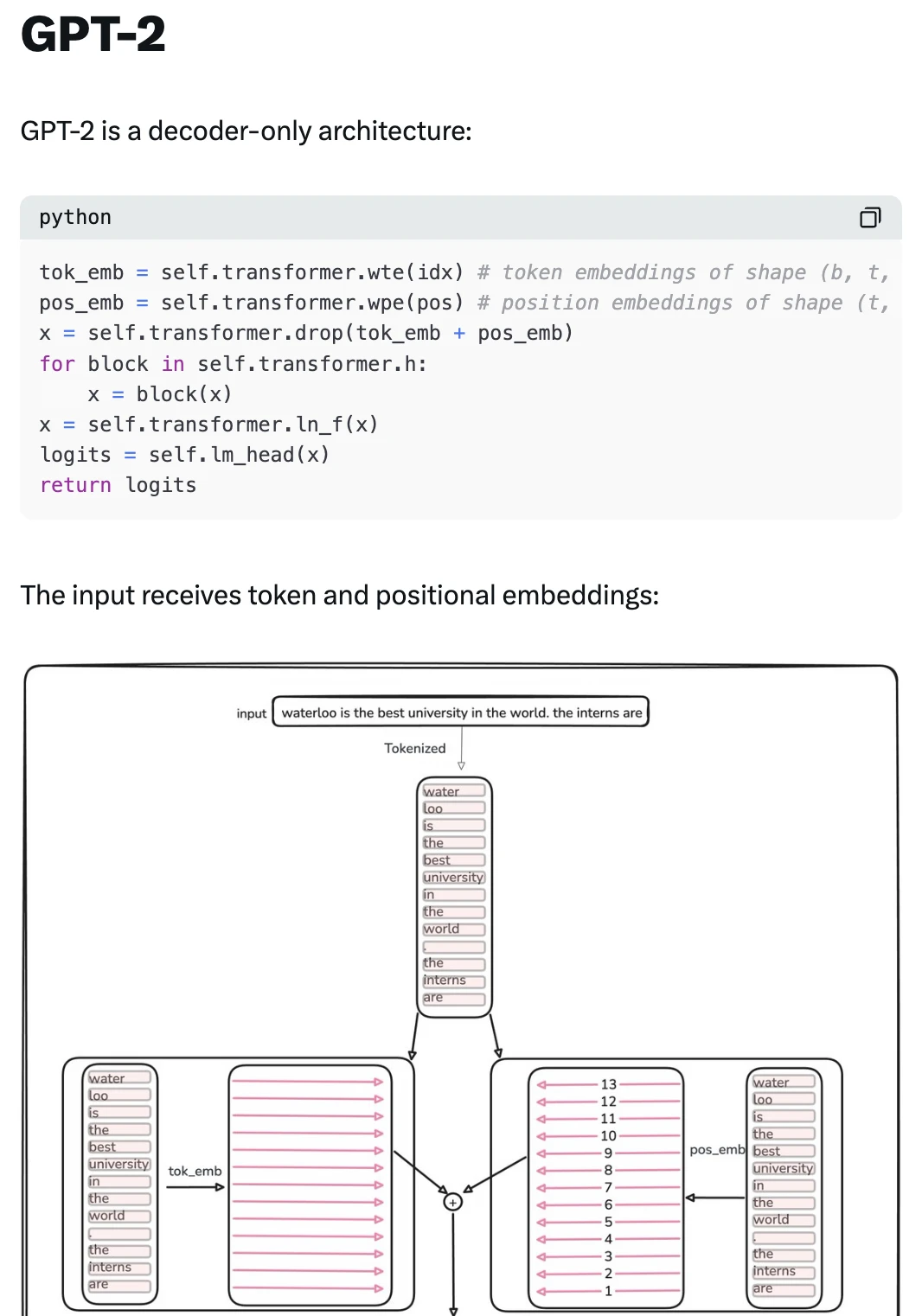Click 'world' token in right pos_emb list

click(x=783, y=1220)
